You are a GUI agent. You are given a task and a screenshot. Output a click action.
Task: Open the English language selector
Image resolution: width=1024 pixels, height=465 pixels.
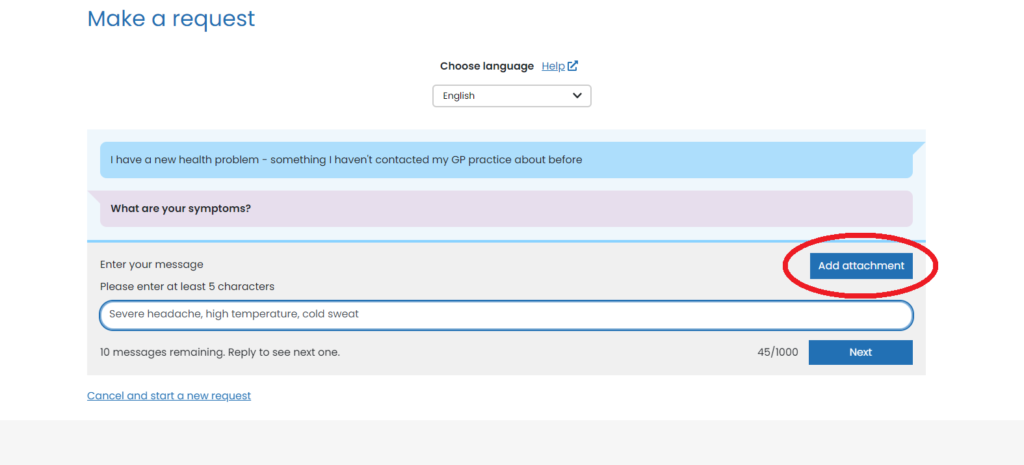click(511, 96)
